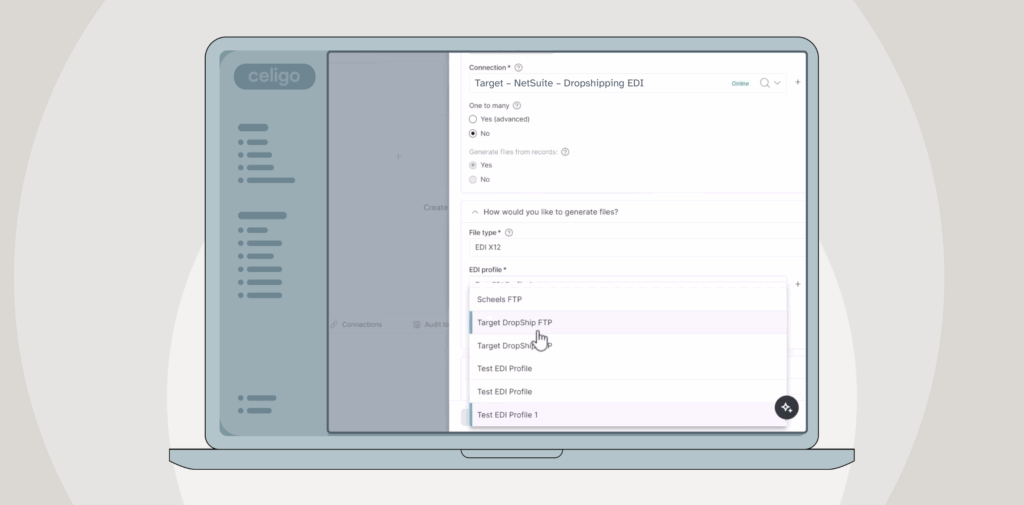Expand the Connection dropdown chevron
The image size is (1024, 505).
point(778,83)
